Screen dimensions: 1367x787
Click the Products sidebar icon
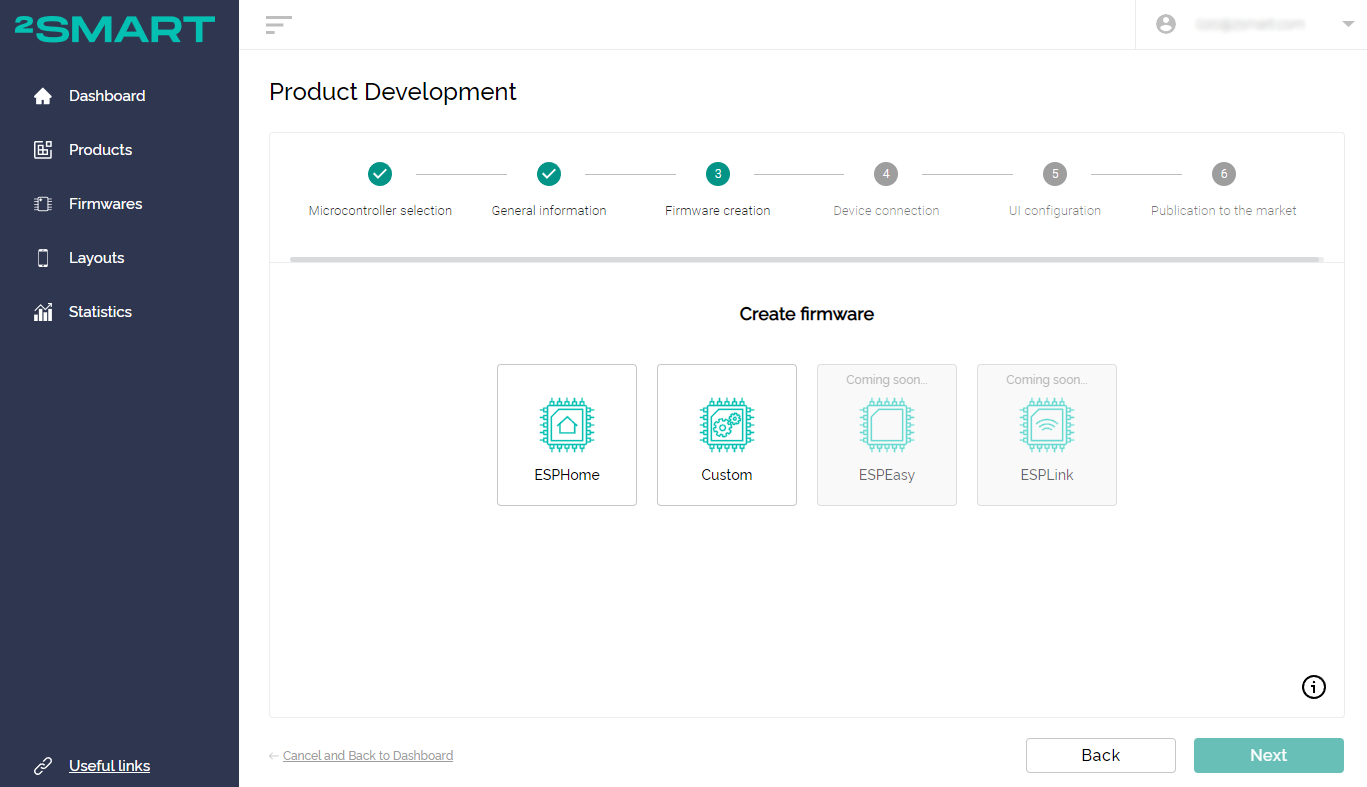[x=43, y=150]
